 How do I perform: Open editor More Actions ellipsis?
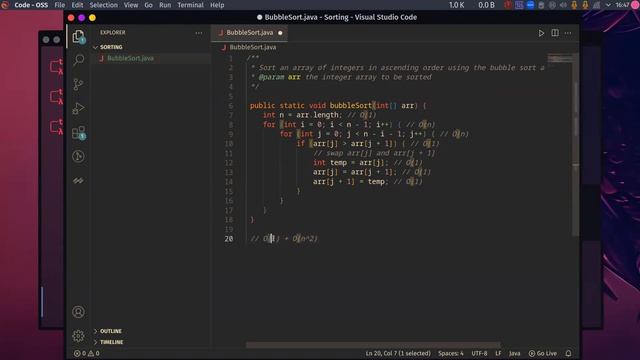point(568,33)
